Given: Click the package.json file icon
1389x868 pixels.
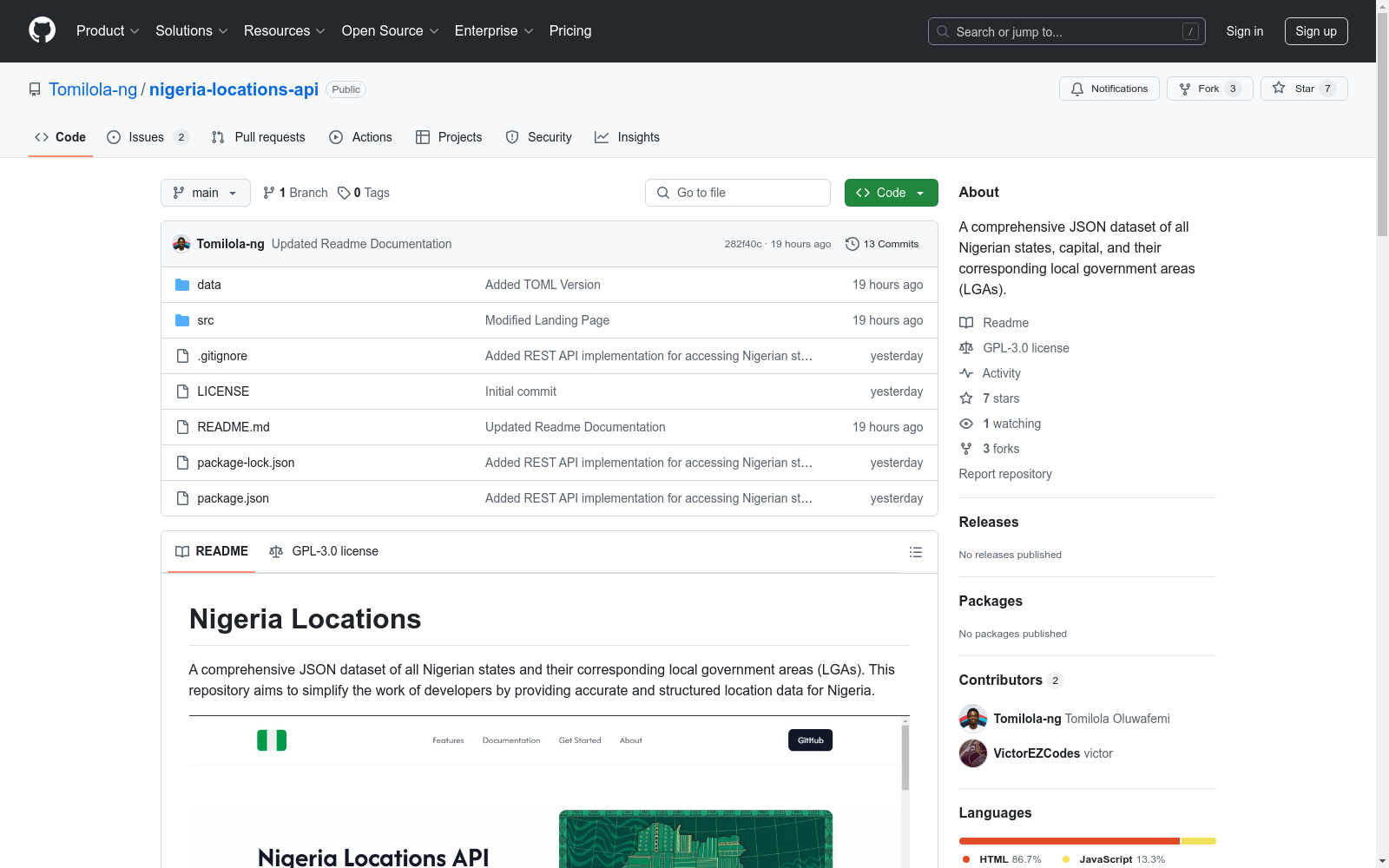Looking at the screenshot, I should (x=182, y=498).
